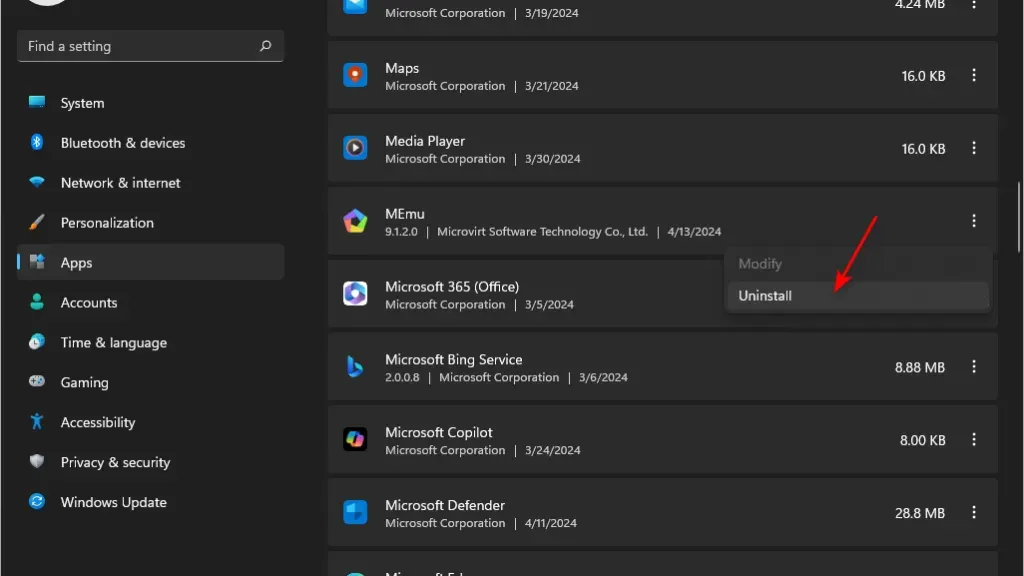Choose Uninstall from the MEmu menu
The image size is (1024, 576).
858,296
